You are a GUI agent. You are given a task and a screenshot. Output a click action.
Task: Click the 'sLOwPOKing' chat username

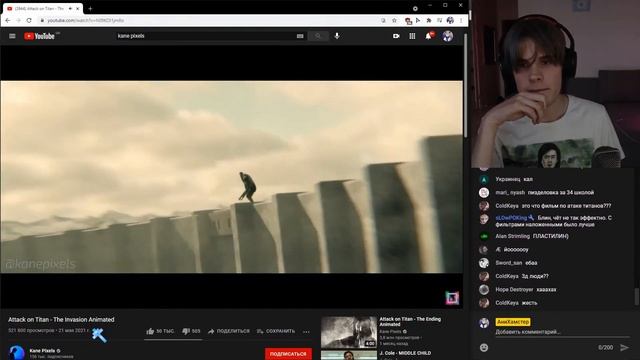click(x=511, y=218)
